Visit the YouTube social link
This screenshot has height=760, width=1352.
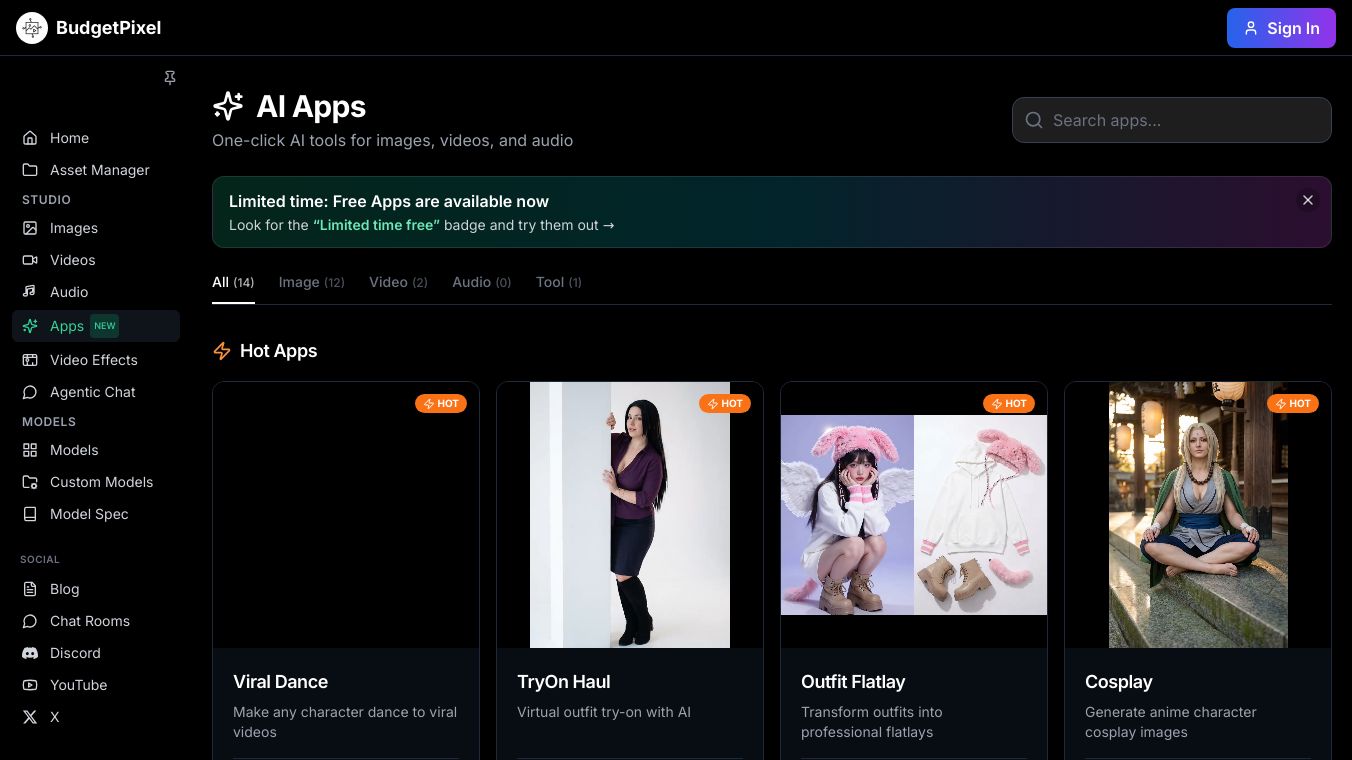click(78, 685)
